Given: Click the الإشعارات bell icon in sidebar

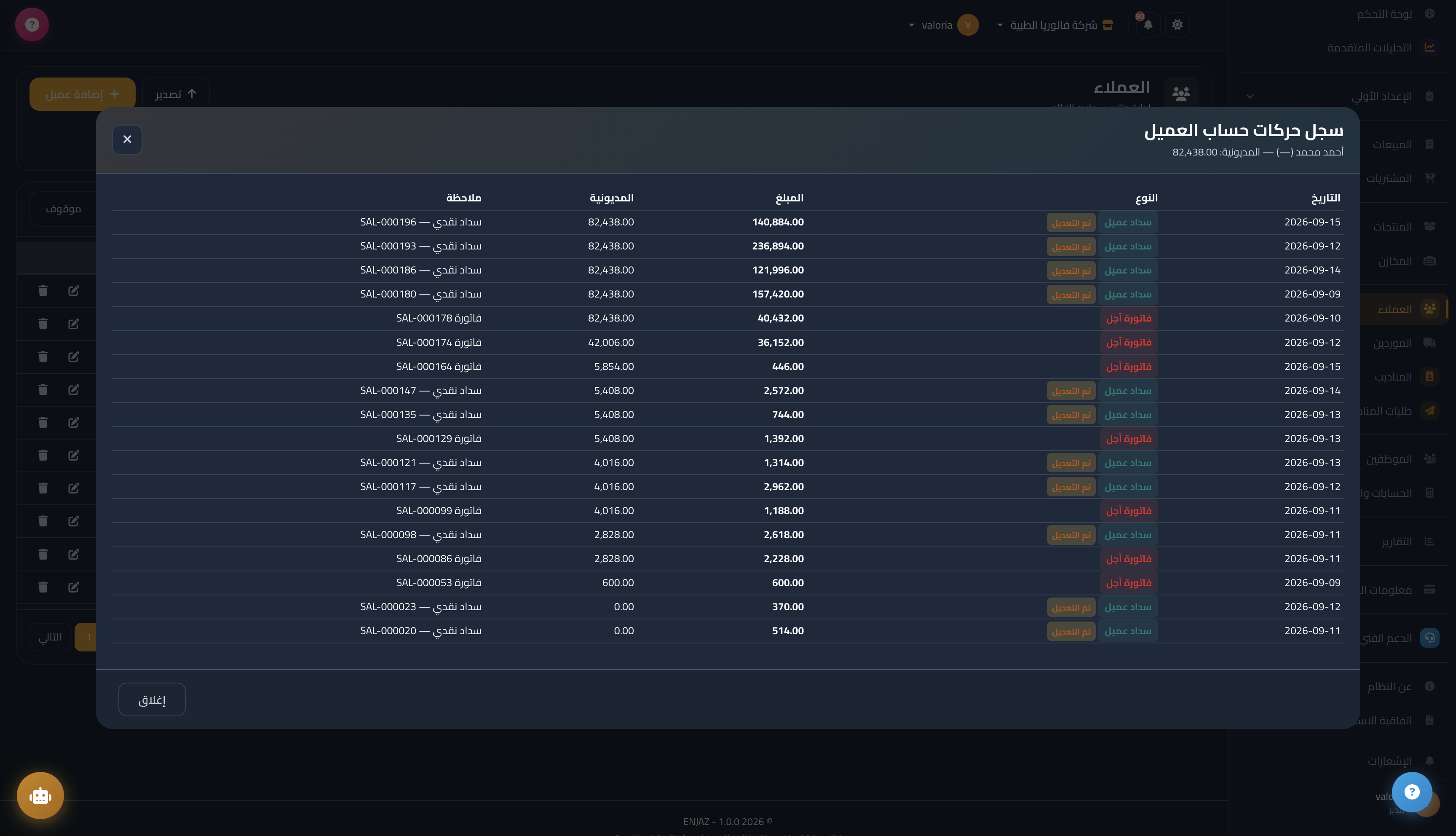Looking at the screenshot, I should 1429,761.
